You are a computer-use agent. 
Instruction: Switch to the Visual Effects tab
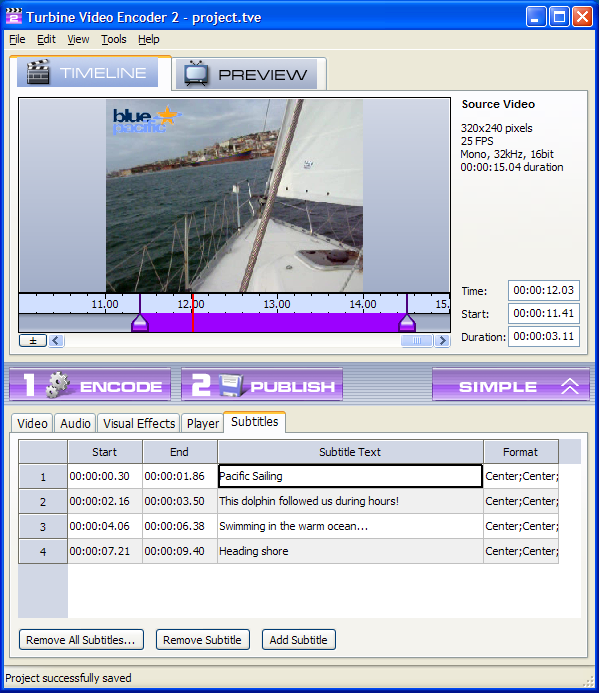(139, 423)
